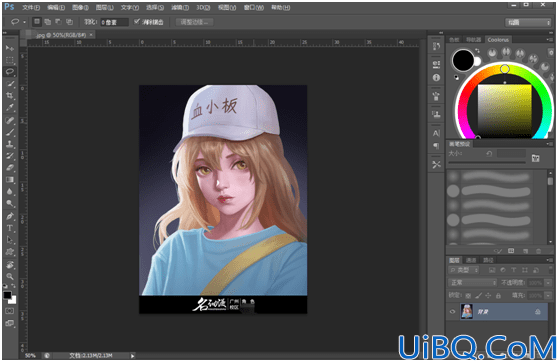The width and height of the screenshot is (558, 362).
Task: Open the workspace switcher dropdown
Action: point(528,22)
